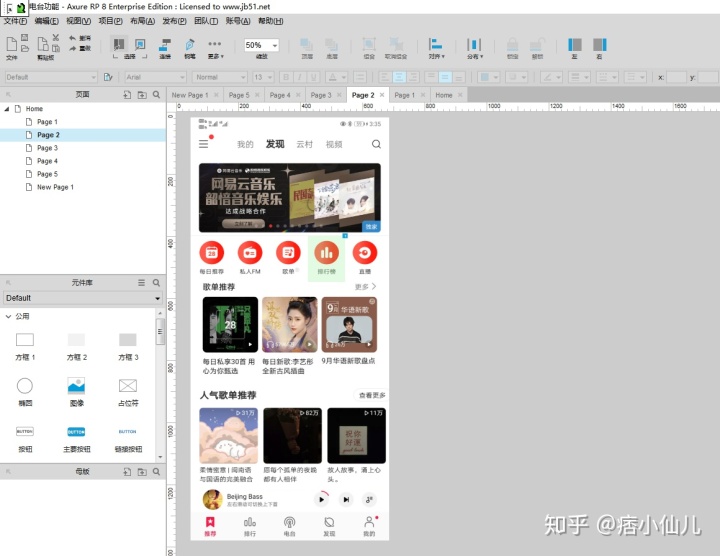Add a new page in pages panel
Image resolution: width=720 pixels, height=556 pixels.
tap(127, 95)
